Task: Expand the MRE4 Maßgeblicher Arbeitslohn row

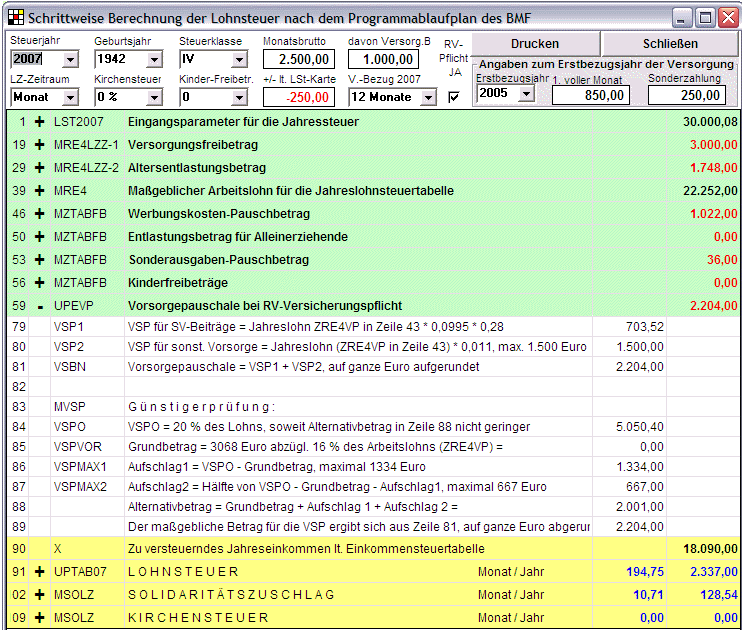Action: point(40,190)
